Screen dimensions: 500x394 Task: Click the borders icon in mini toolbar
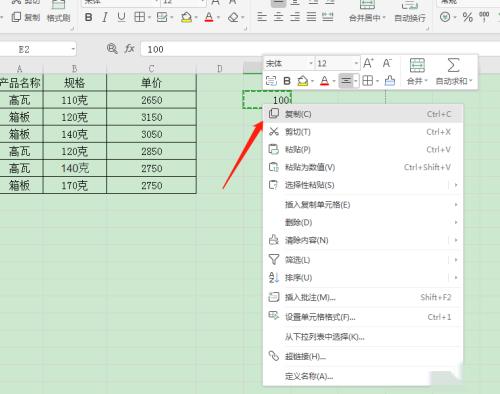coord(367,81)
